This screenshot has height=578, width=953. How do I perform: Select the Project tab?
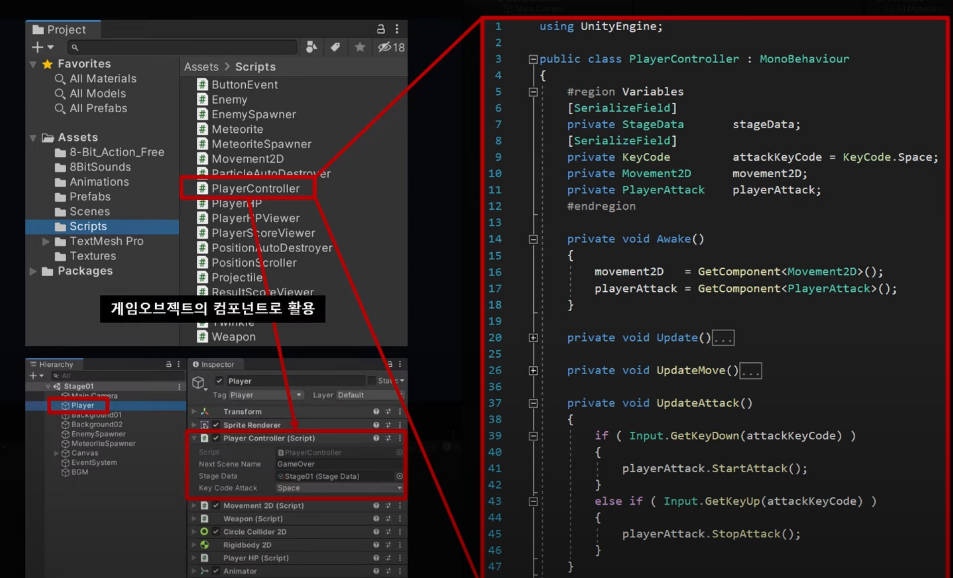(x=63, y=29)
